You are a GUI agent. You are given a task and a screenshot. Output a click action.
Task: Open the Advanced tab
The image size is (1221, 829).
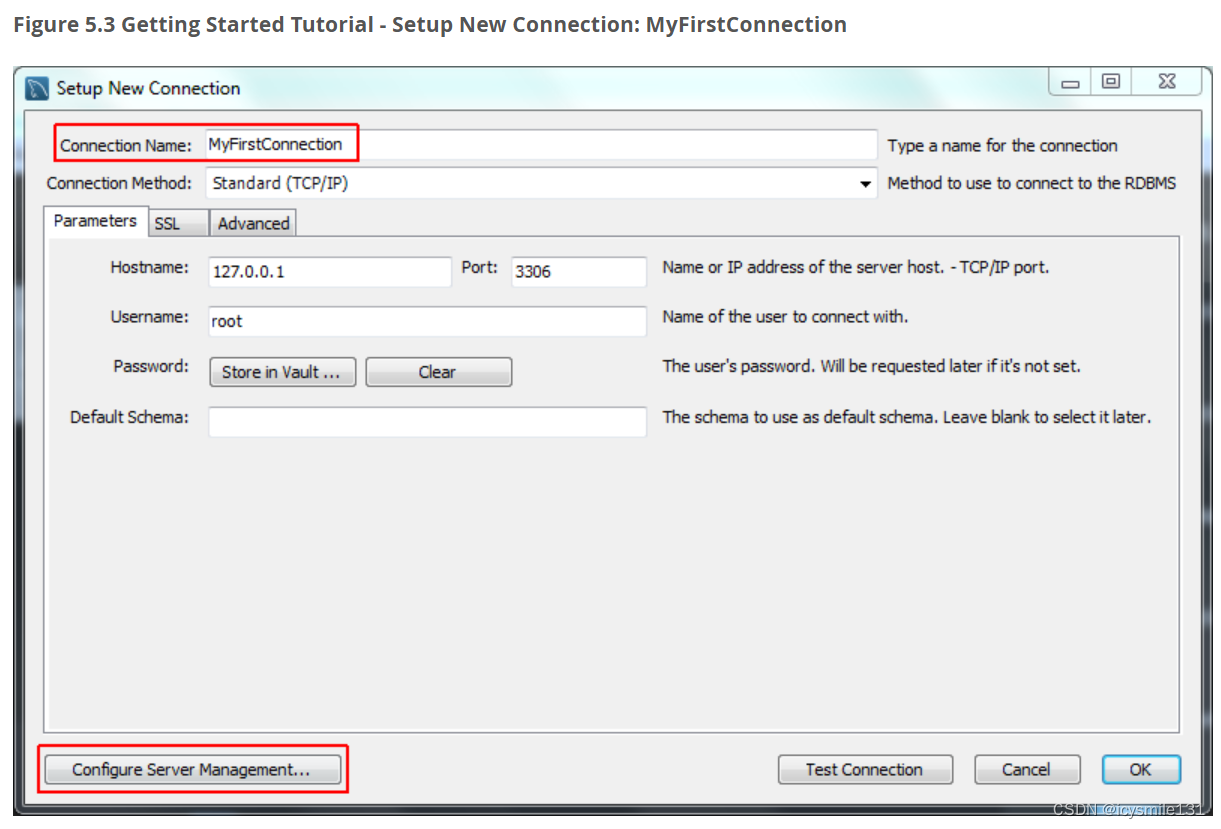click(253, 224)
